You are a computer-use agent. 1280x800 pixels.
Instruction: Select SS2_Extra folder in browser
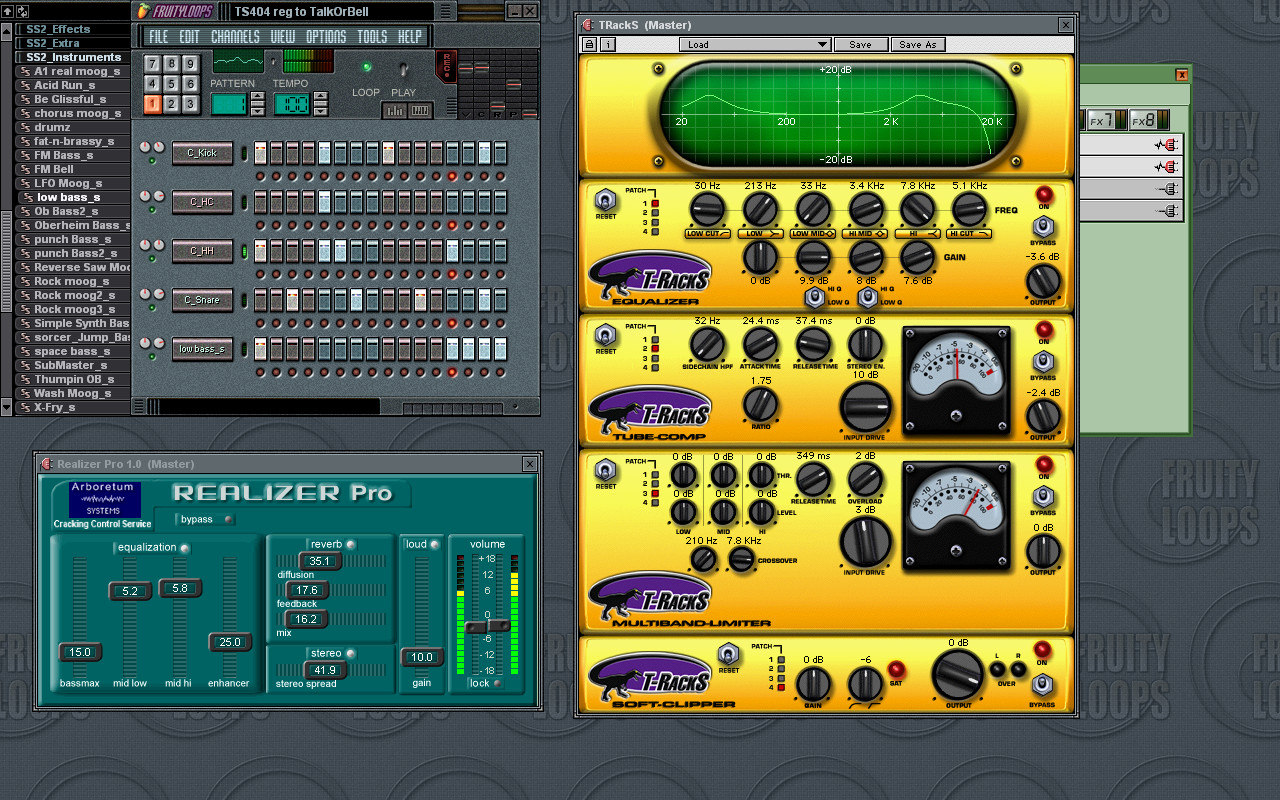(x=53, y=43)
